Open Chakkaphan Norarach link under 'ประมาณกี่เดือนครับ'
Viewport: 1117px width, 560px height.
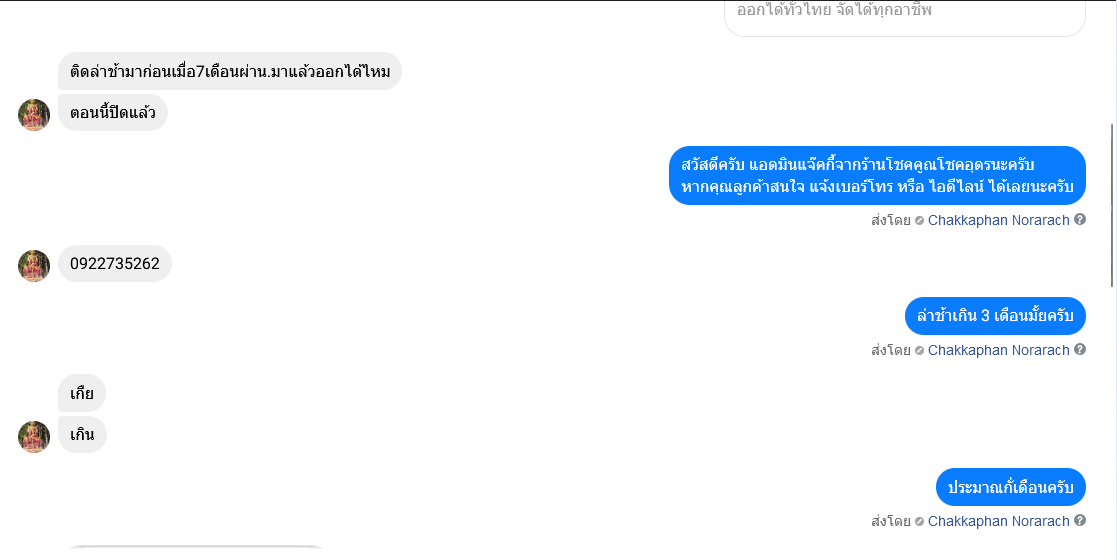point(998,521)
